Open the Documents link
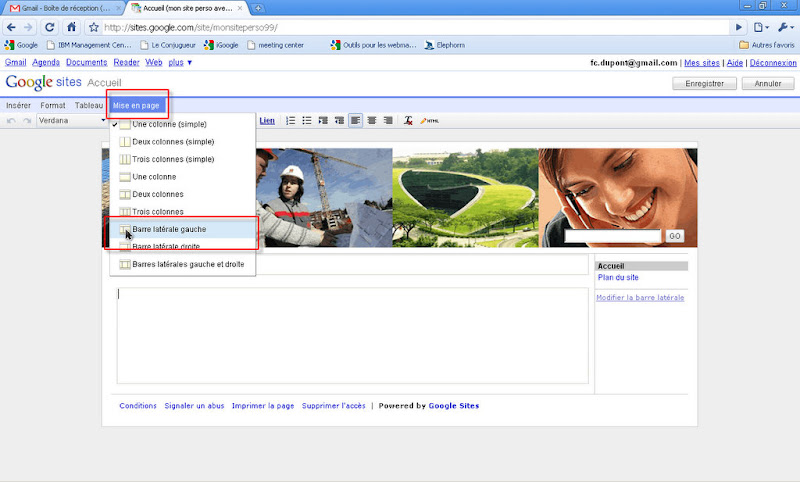Image resolution: width=800 pixels, height=482 pixels. click(x=87, y=62)
